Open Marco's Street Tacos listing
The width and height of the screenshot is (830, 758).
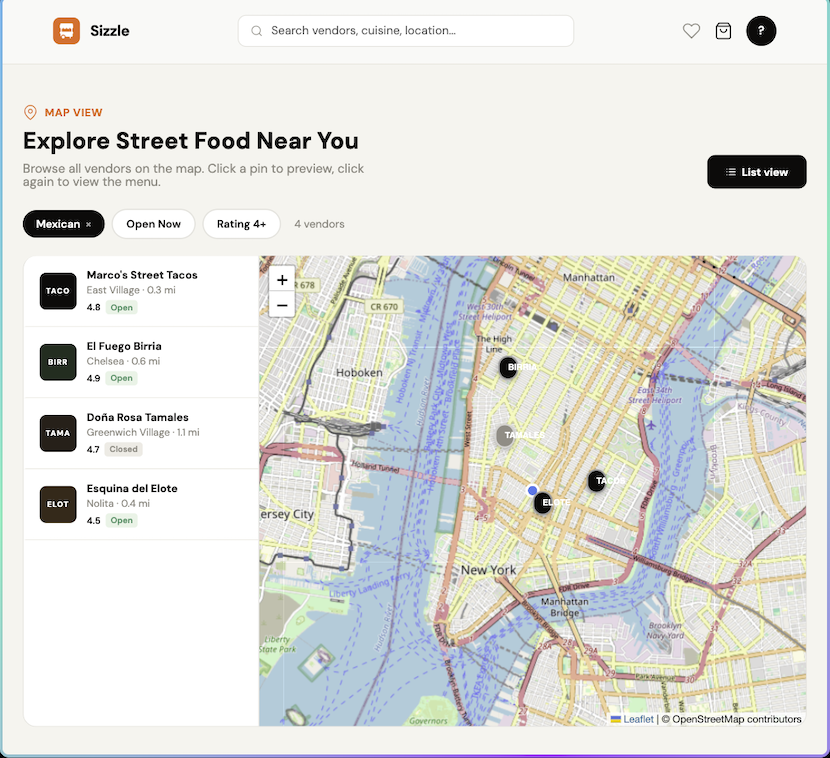pyautogui.click(x=141, y=291)
